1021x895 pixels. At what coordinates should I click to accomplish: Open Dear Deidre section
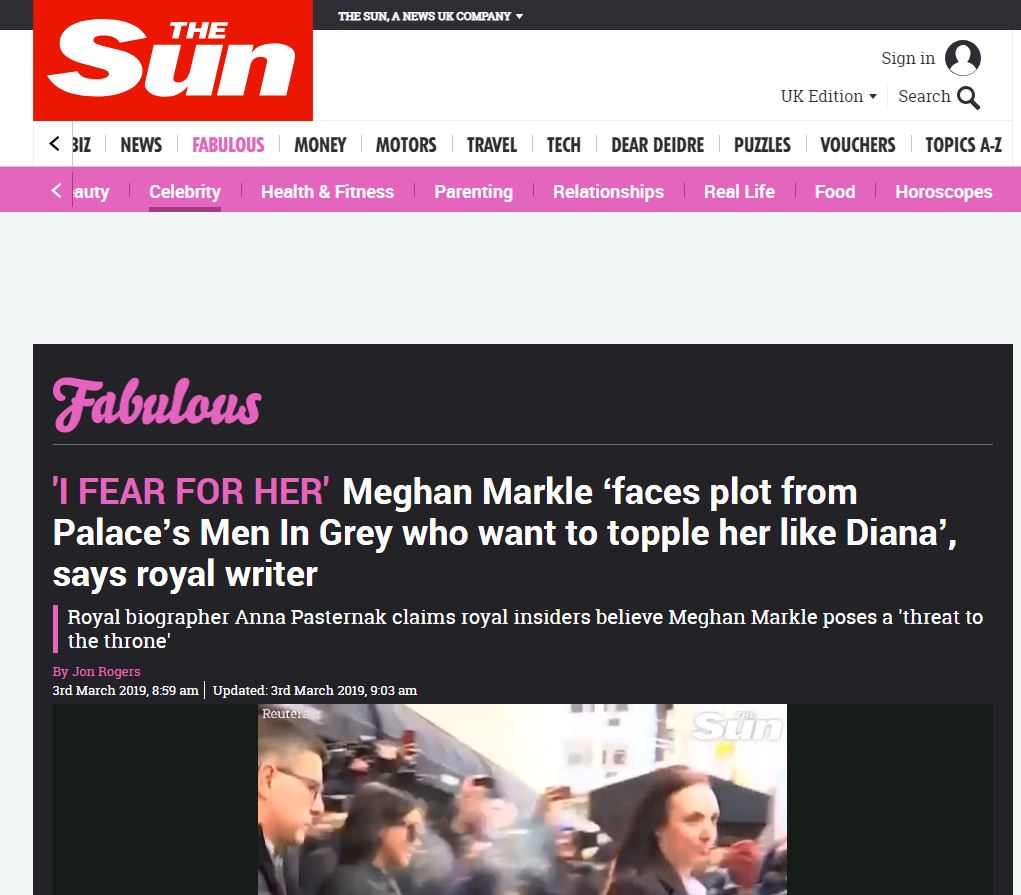(x=658, y=145)
